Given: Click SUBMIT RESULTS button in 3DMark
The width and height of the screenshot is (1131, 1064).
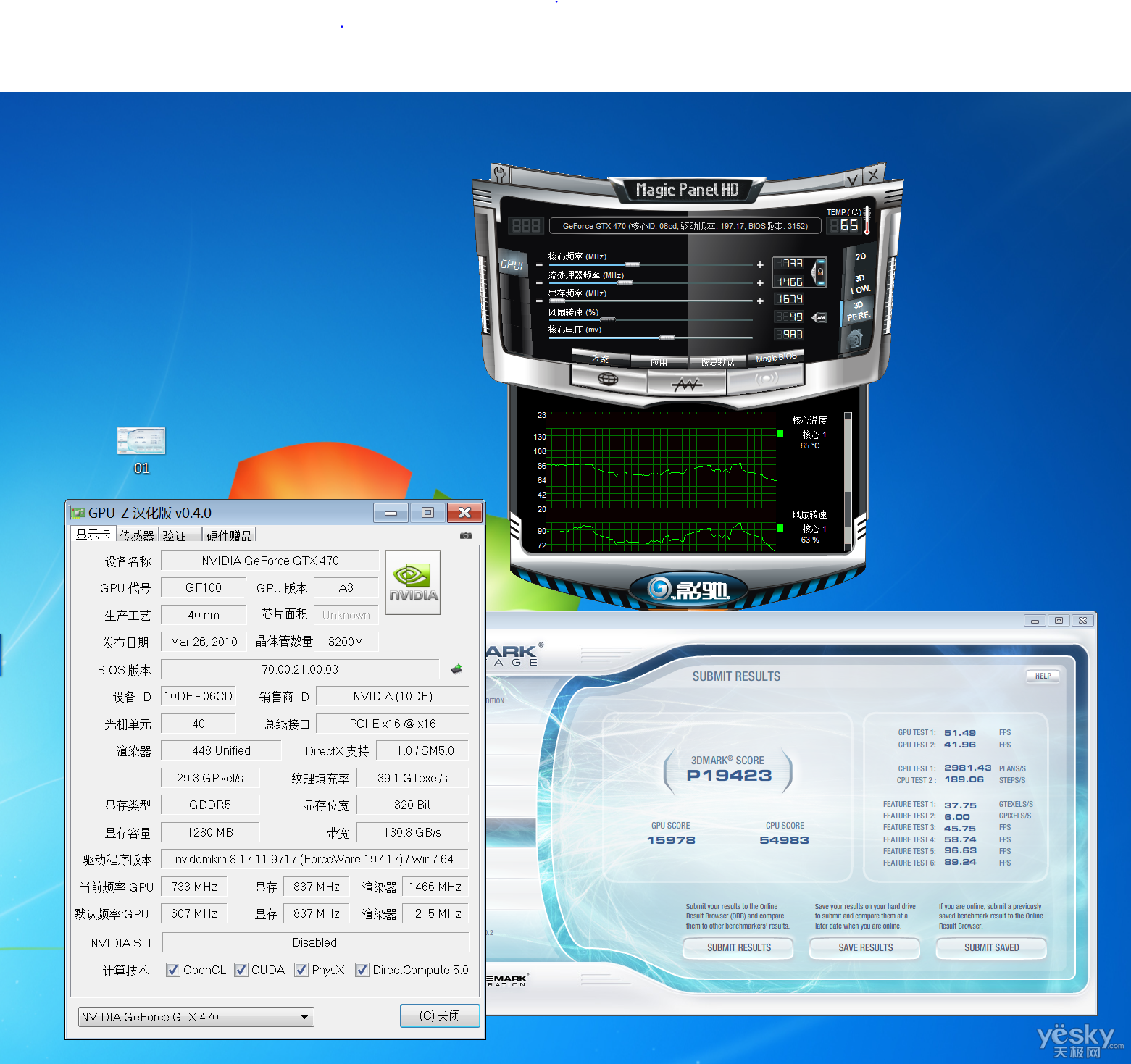Looking at the screenshot, I should click(739, 947).
